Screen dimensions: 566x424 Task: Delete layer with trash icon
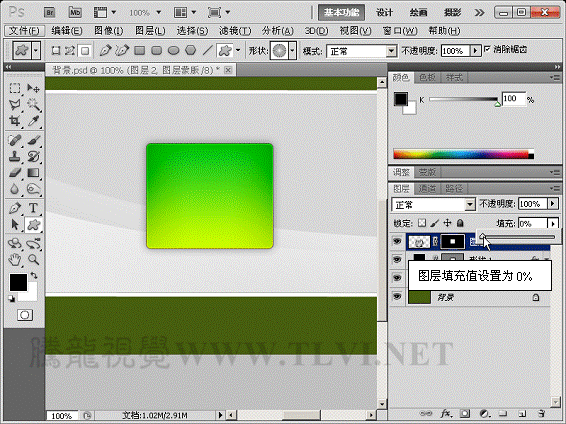coord(541,414)
